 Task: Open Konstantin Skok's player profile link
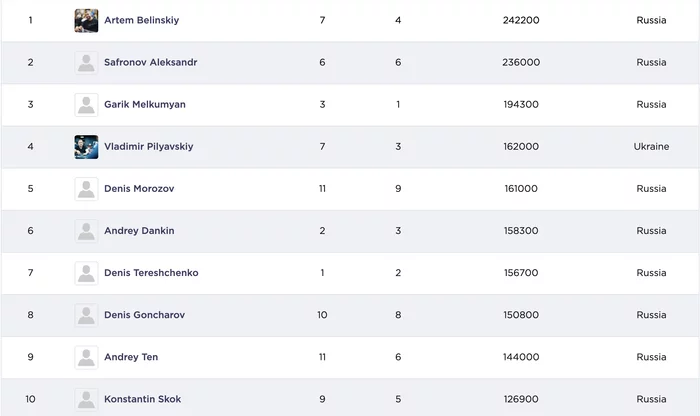pyautogui.click(x=142, y=399)
